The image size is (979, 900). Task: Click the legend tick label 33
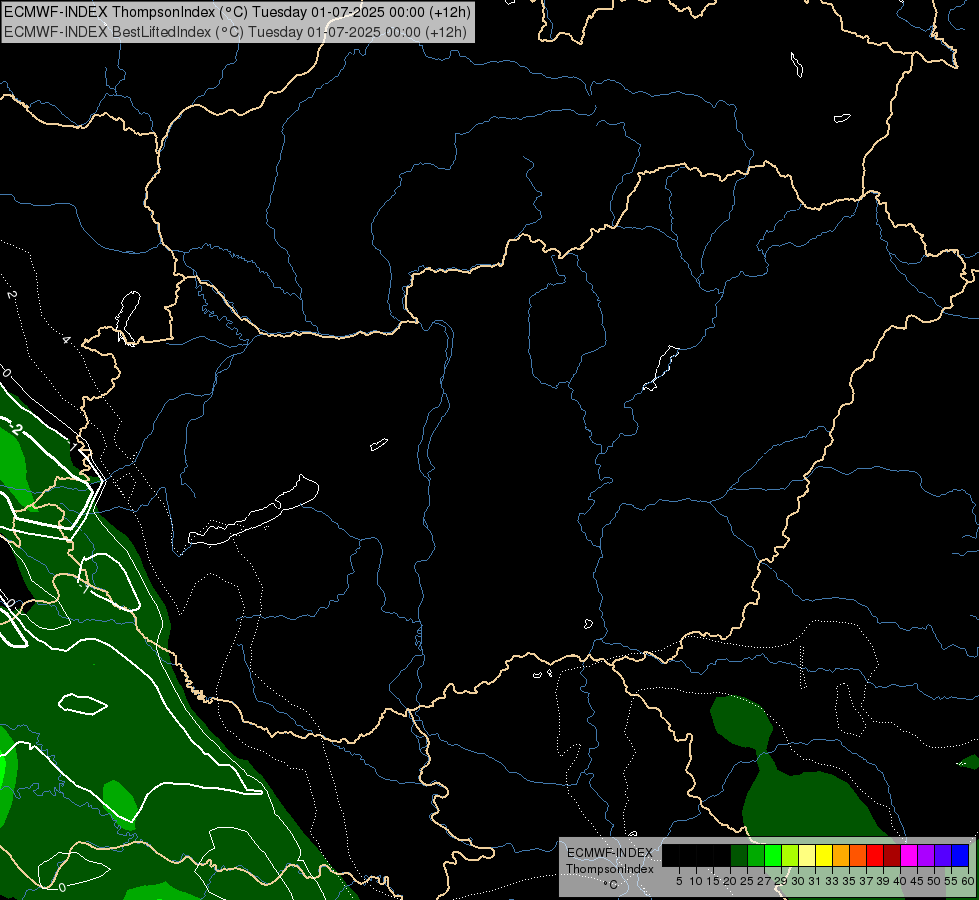tap(832, 881)
